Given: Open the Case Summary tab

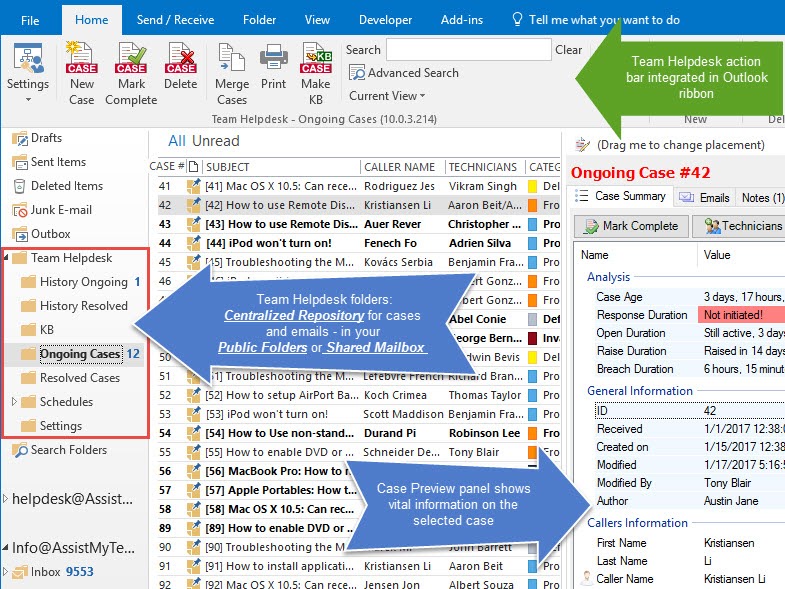Looking at the screenshot, I should point(621,196).
